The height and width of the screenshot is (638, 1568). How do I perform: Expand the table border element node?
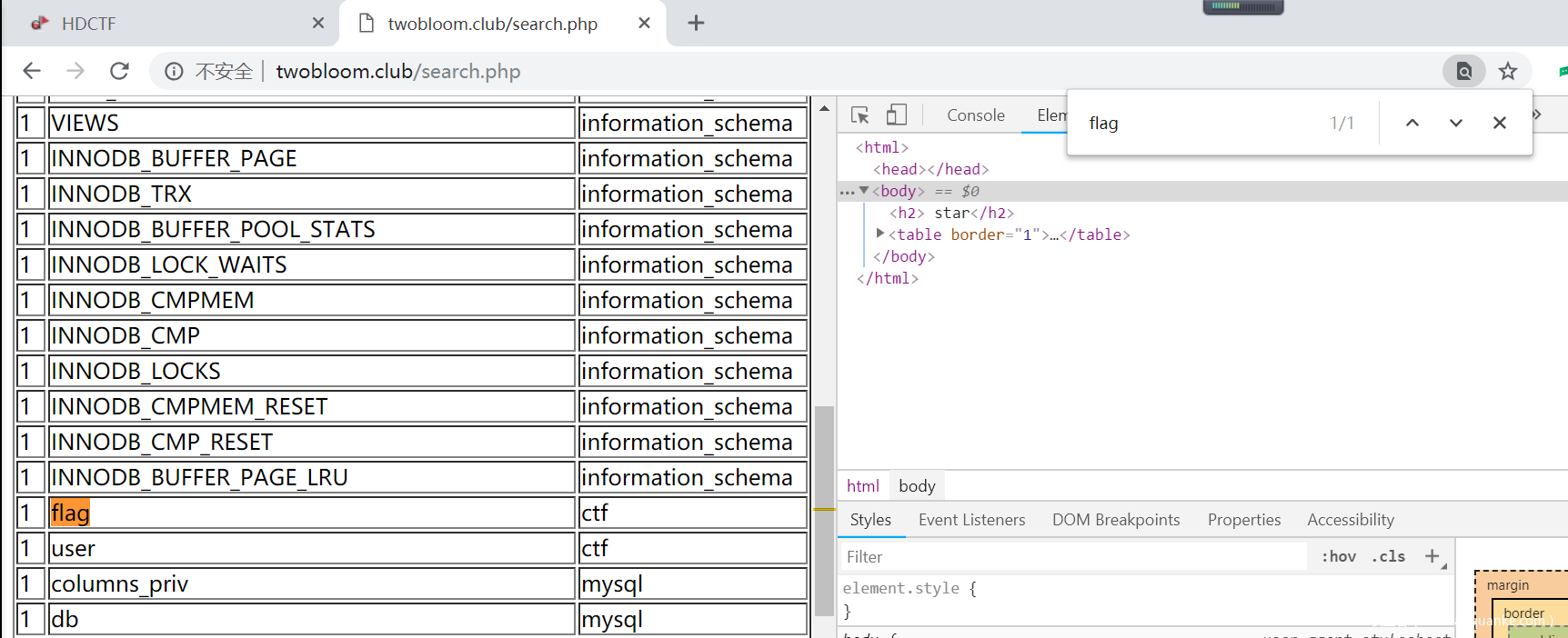[x=880, y=234]
